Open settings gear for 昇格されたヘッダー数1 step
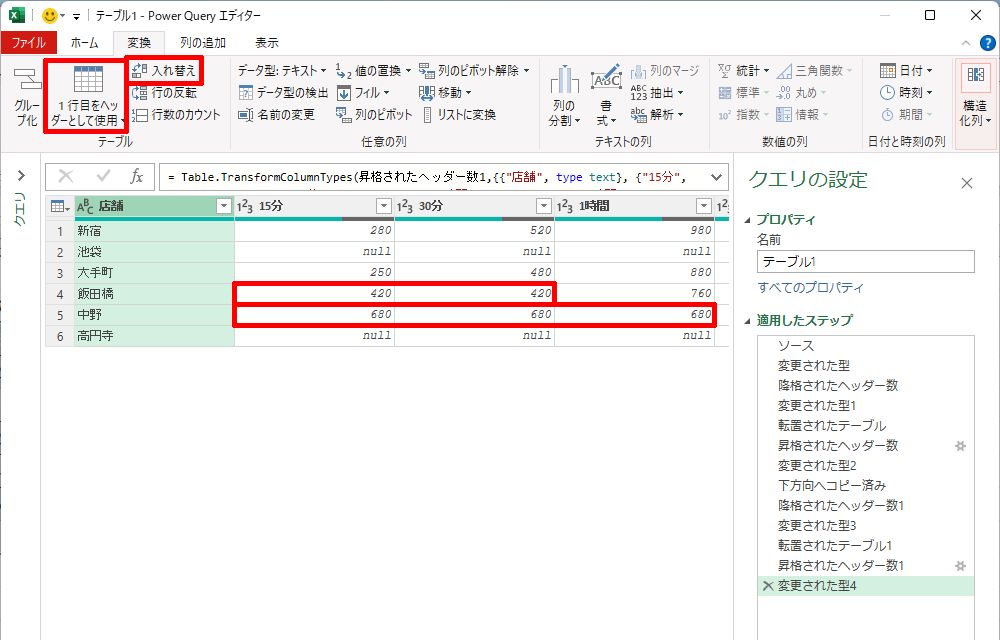The width and height of the screenshot is (1000, 640). pyautogui.click(x=961, y=566)
